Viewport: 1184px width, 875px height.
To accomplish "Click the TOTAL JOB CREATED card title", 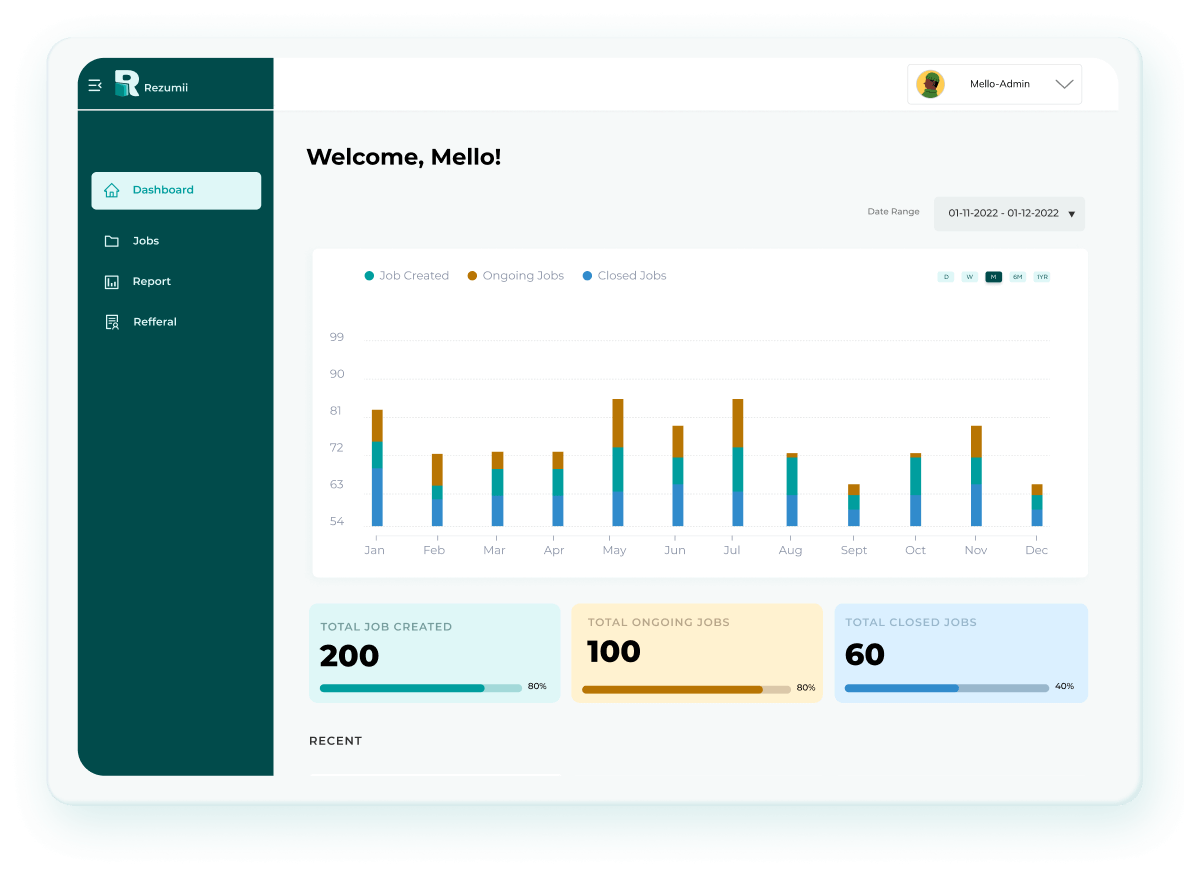I will pos(386,627).
